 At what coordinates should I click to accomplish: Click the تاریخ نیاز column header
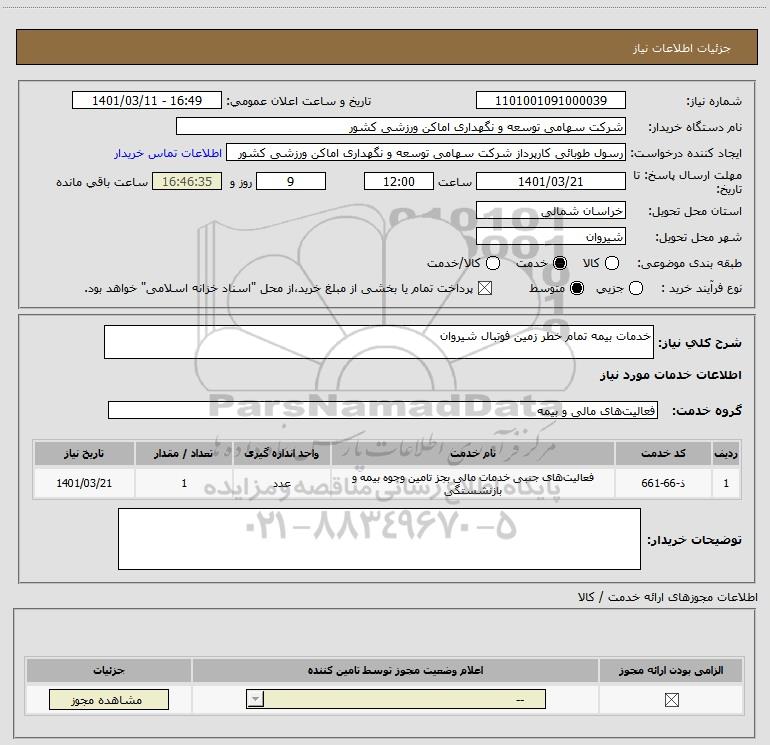(84, 453)
